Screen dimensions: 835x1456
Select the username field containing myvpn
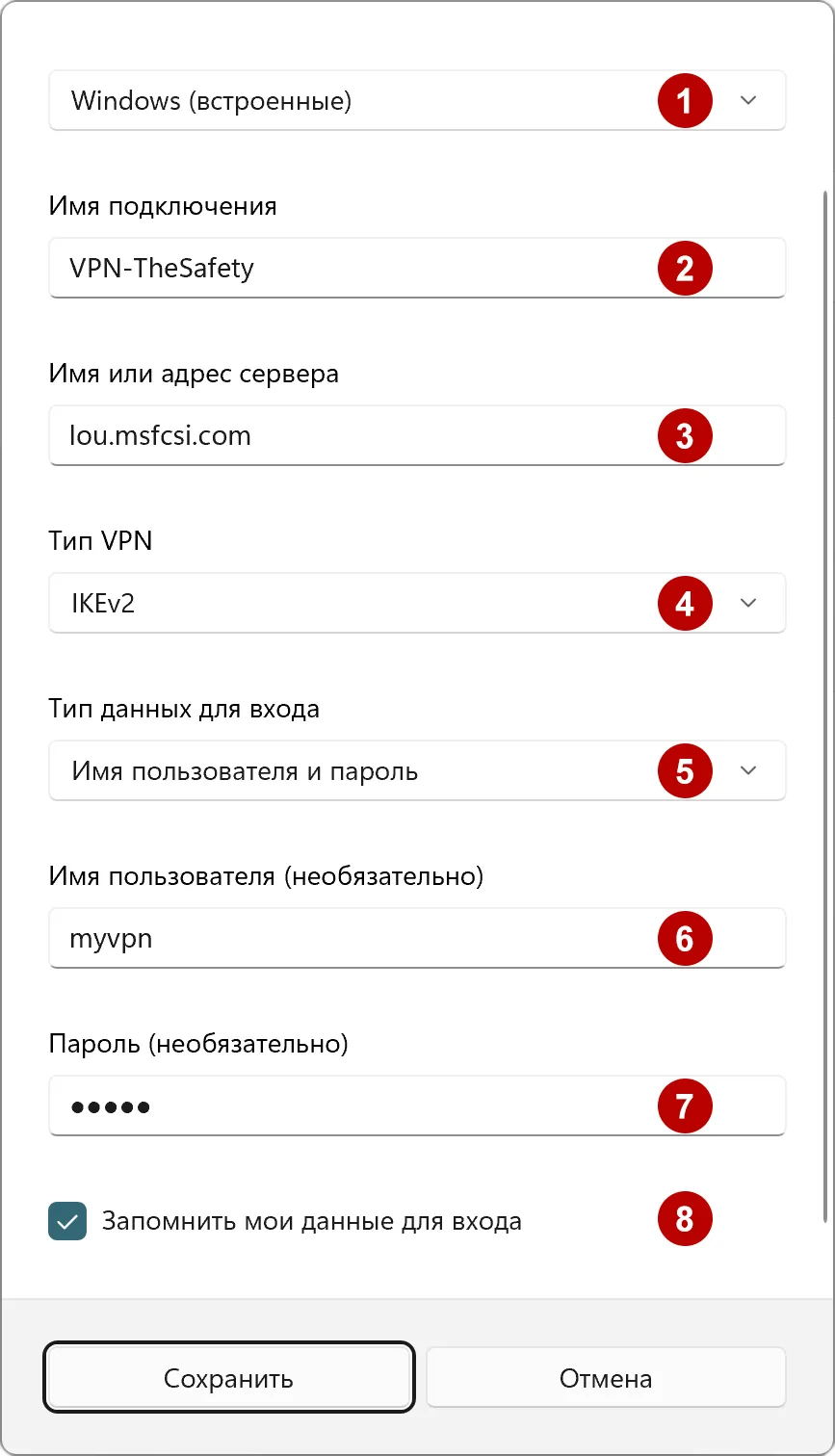[385, 938]
